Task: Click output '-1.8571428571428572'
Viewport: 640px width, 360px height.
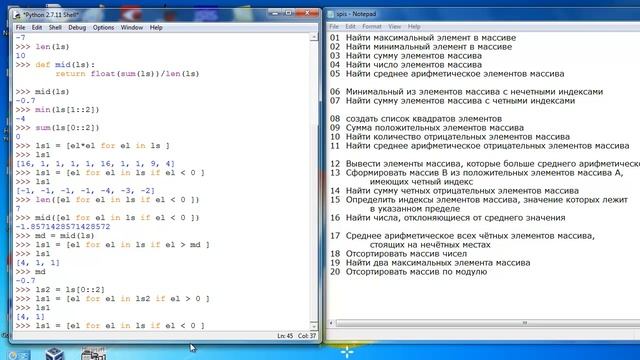Action: (x=63, y=227)
